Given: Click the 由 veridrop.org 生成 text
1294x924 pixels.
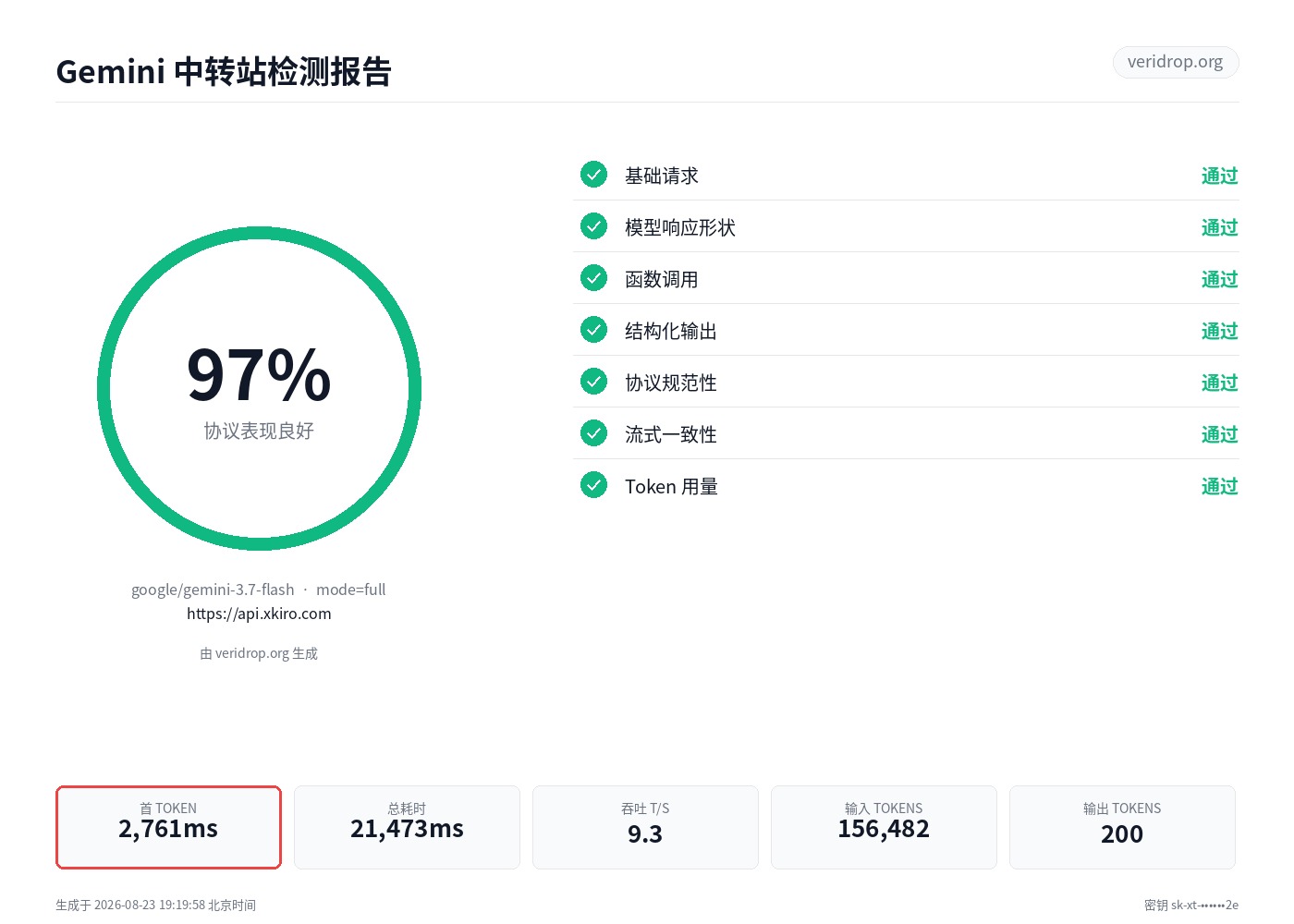Looking at the screenshot, I should [259, 653].
